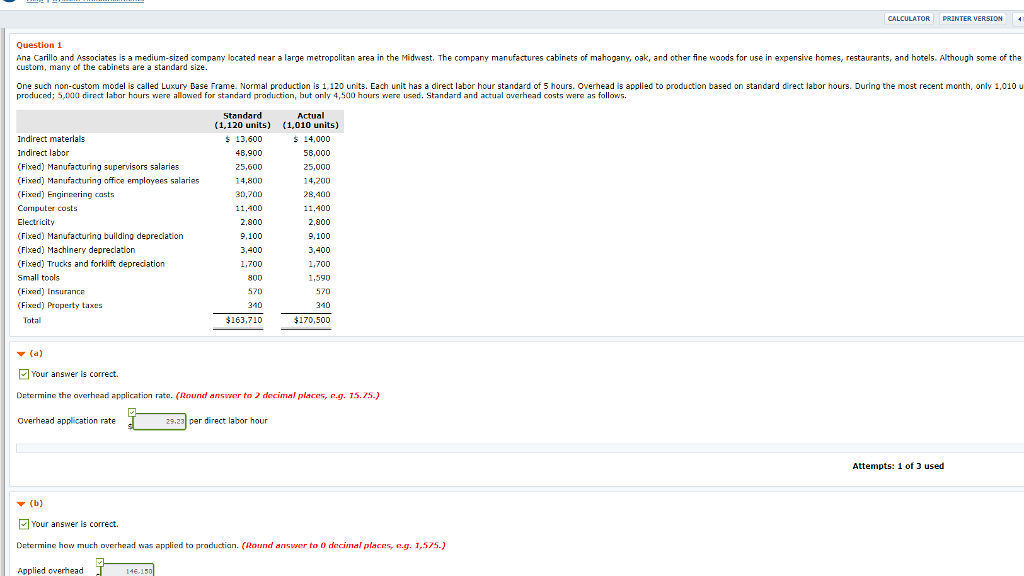
Task: Open the Printer Version of the assignment
Action: point(971,18)
